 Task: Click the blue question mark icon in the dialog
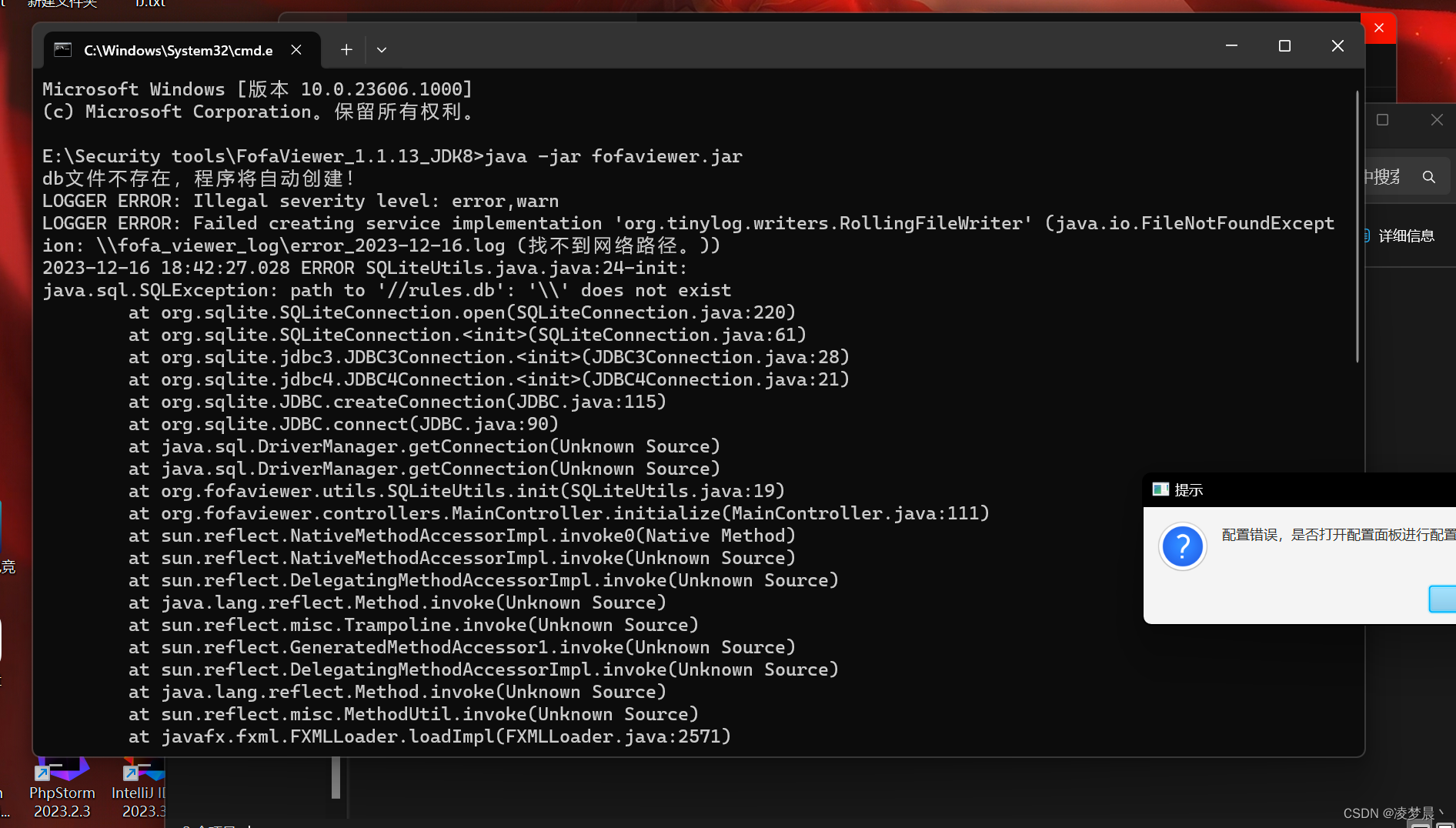[x=1183, y=546]
